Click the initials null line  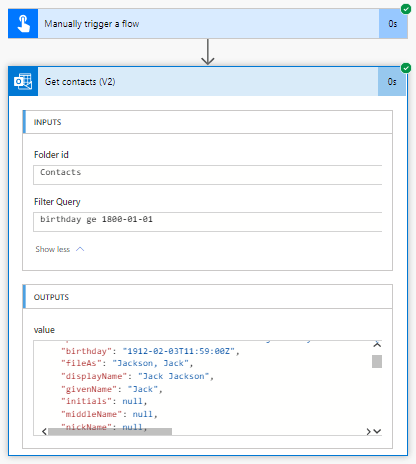pos(104,401)
